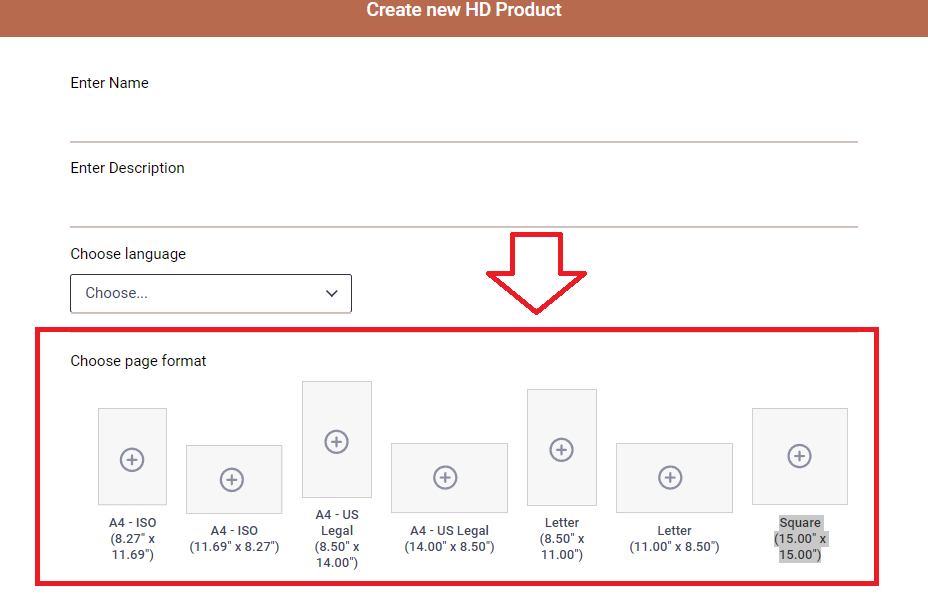Select the highlighted "Square (15.00" x 15.00")" label
The width and height of the screenshot is (928, 607).
(800, 538)
